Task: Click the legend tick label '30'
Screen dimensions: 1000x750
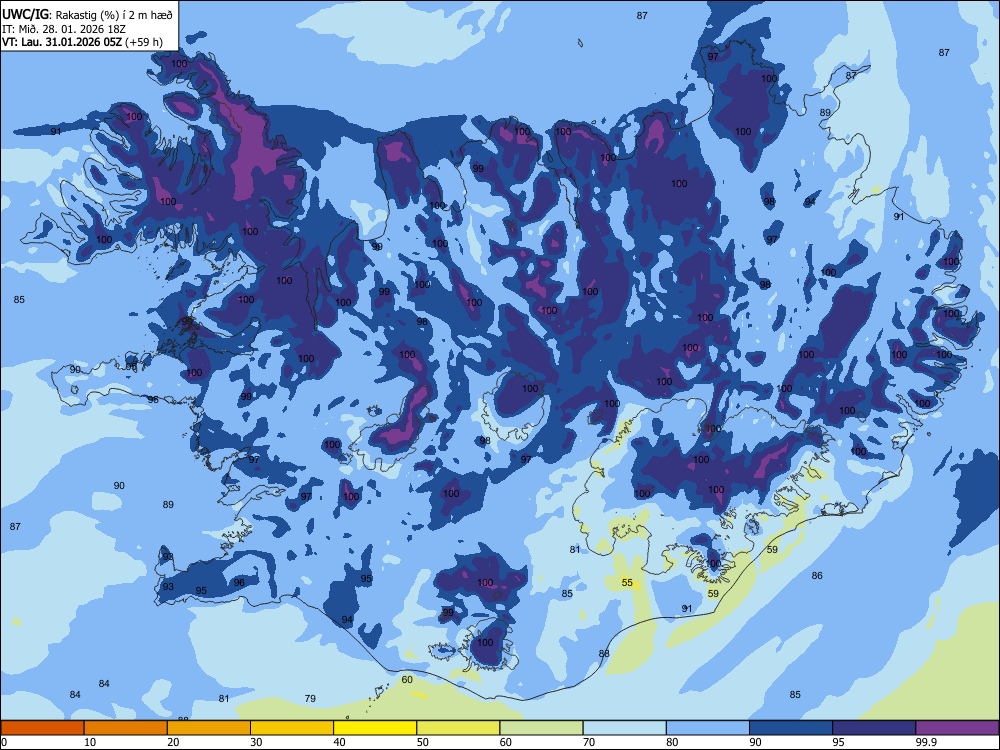Action: [x=256, y=742]
